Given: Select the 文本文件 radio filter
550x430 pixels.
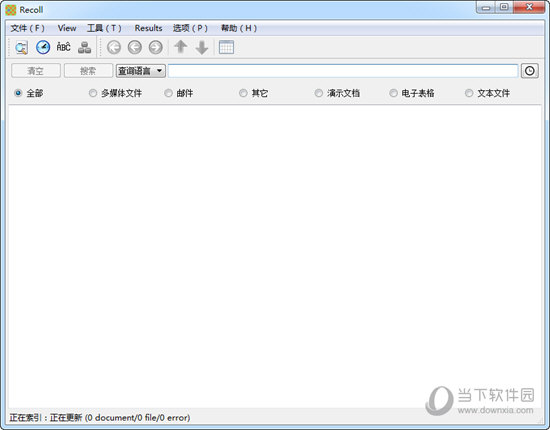Looking at the screenshot, I should (x=488, y=93).
